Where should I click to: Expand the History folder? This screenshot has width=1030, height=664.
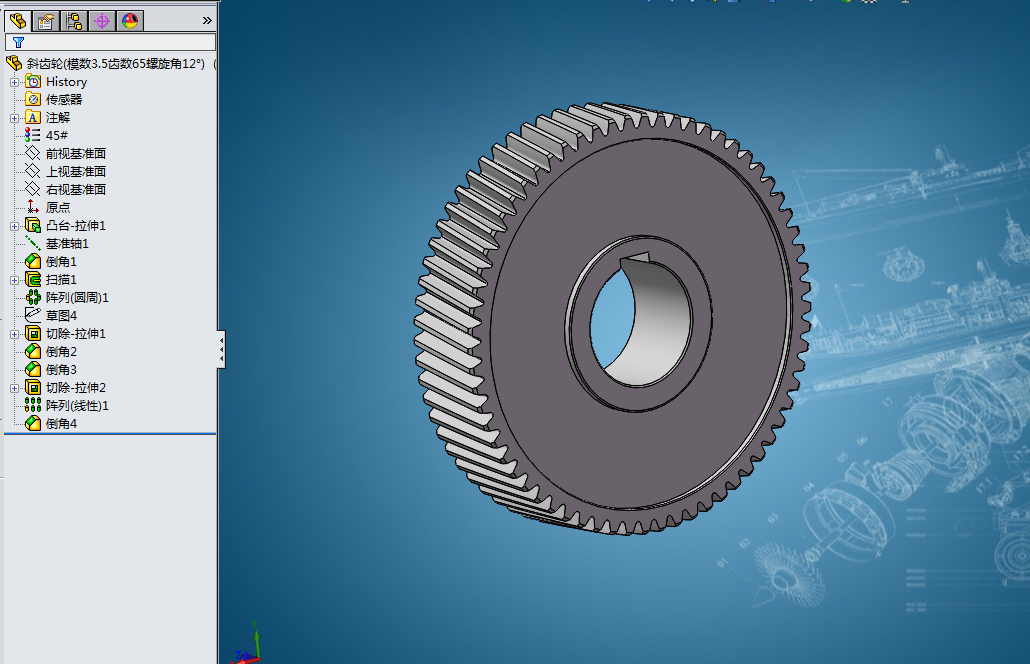click(14, 82)
